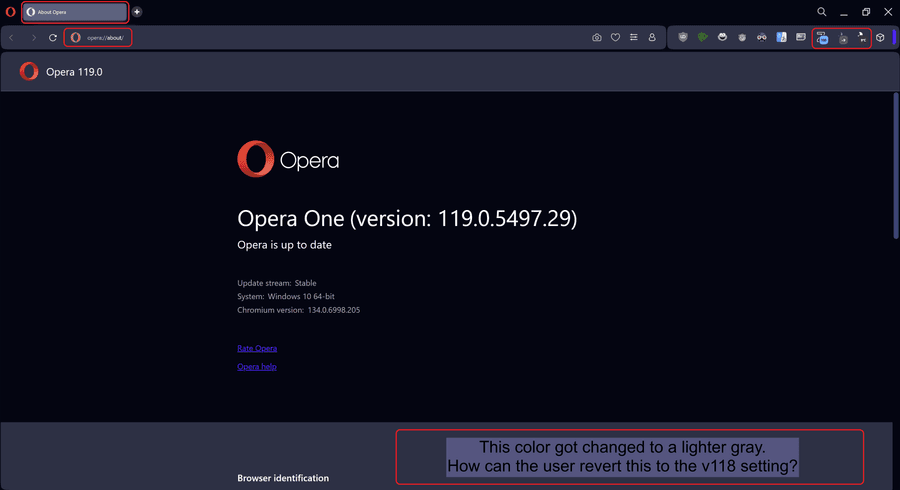900x490 pixels.
Task: Go back to the previous page
Action: tap(11, 38)
